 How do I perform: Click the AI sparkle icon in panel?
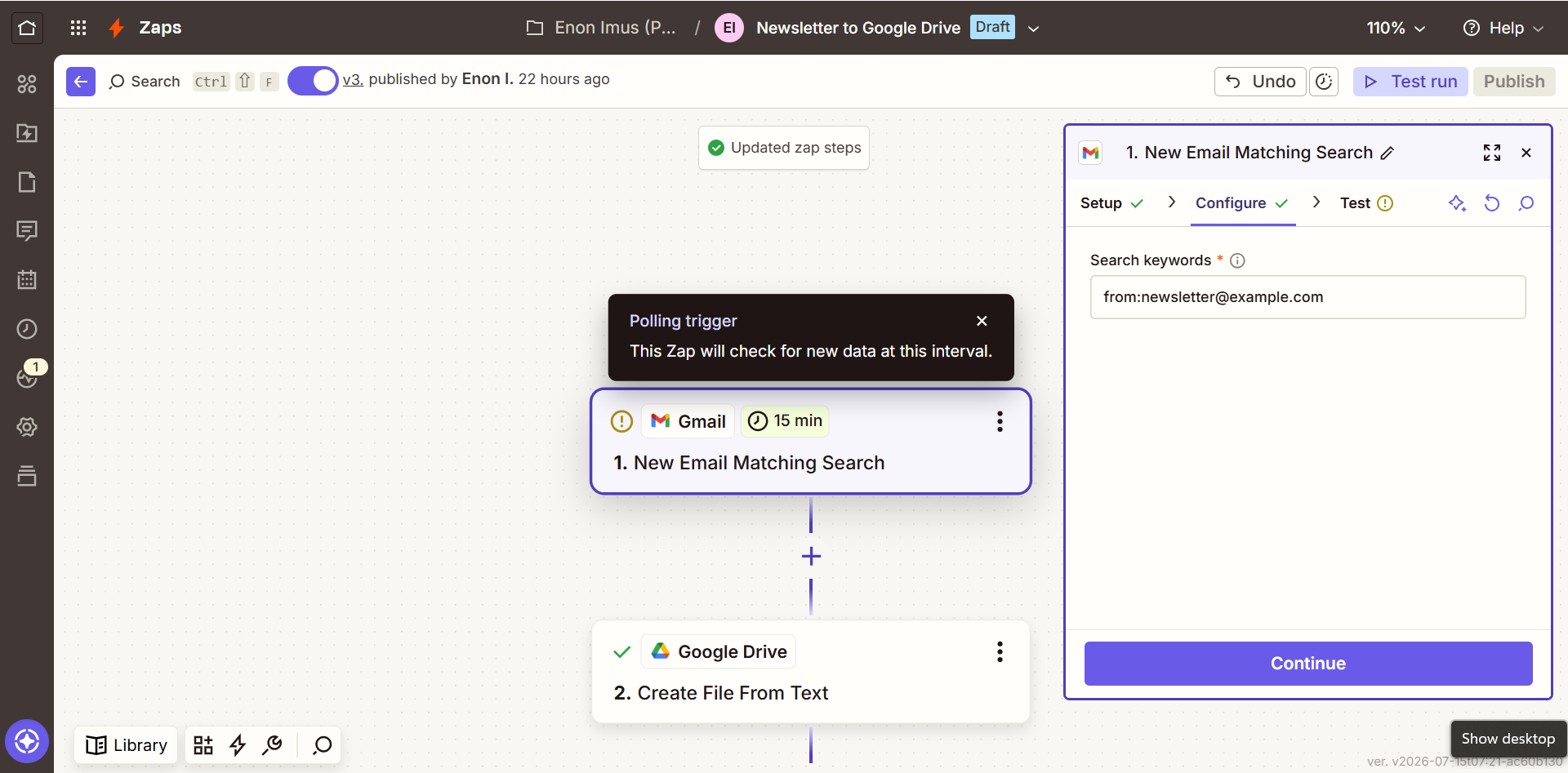click(1457, 203)
